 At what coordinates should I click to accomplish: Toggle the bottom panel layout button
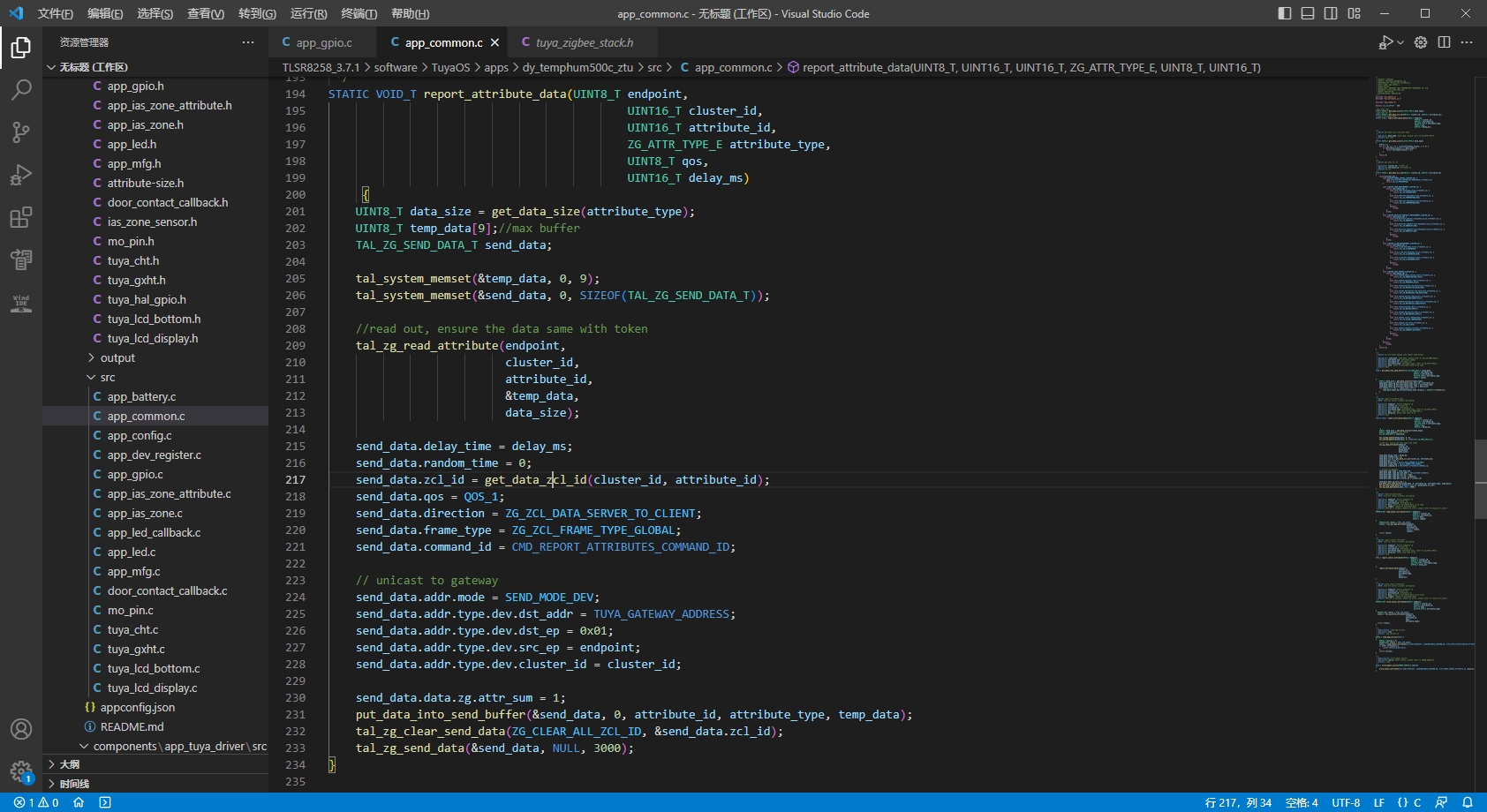(1308, 13)
